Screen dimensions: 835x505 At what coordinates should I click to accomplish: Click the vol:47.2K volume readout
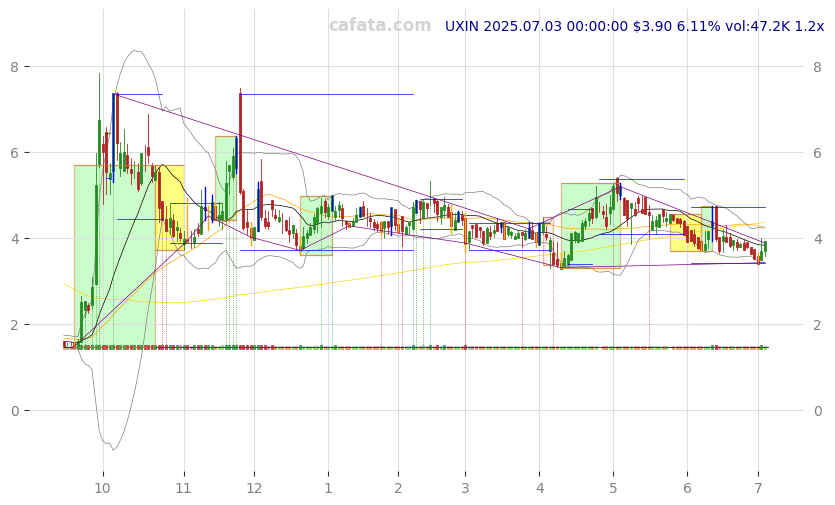[x=757, y=26]
